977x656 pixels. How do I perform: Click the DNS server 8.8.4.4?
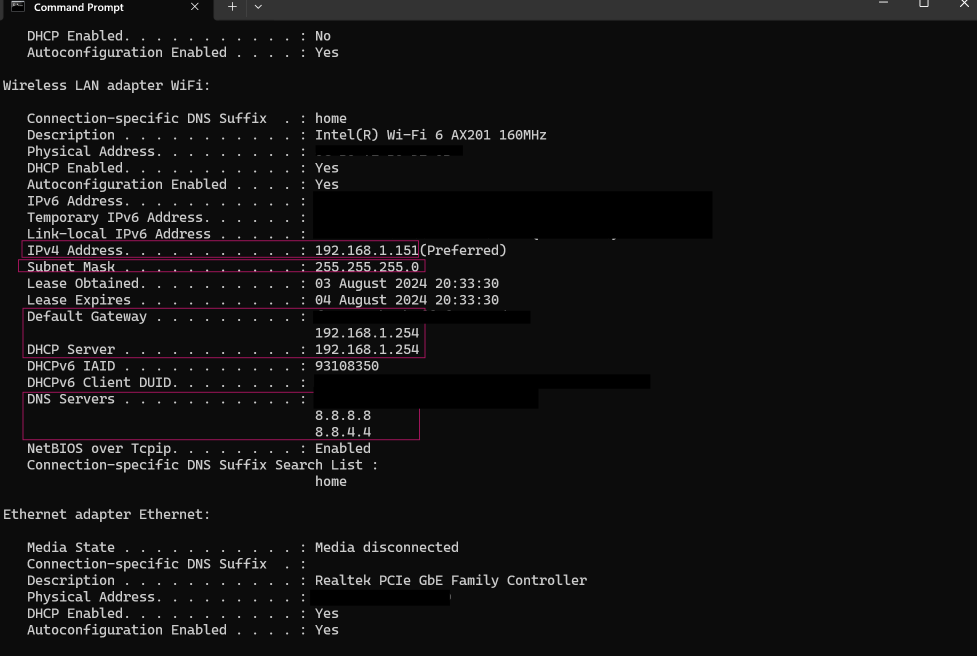[343, 432]
